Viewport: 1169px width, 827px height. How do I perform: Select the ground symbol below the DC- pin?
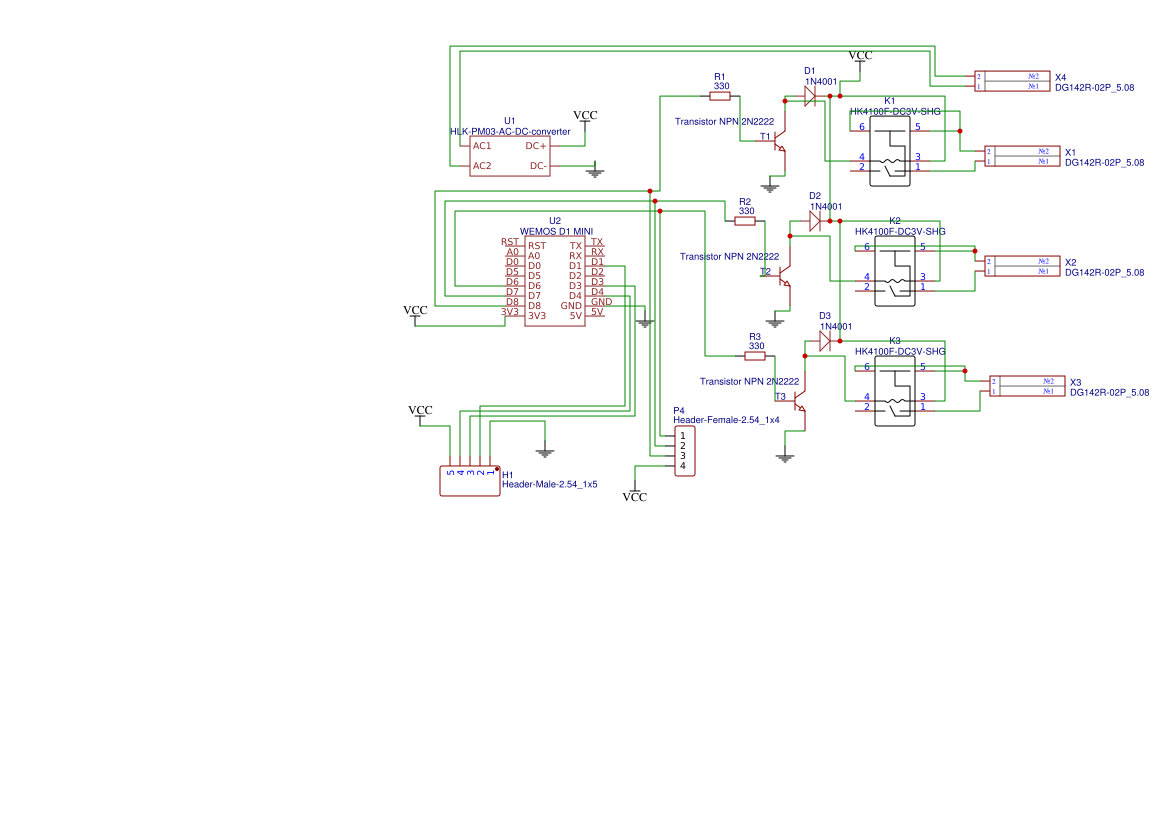(593, 170)
